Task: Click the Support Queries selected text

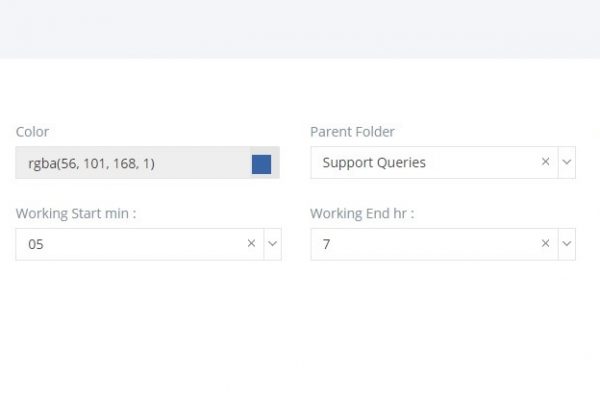Action: click(x=374, y=163)
